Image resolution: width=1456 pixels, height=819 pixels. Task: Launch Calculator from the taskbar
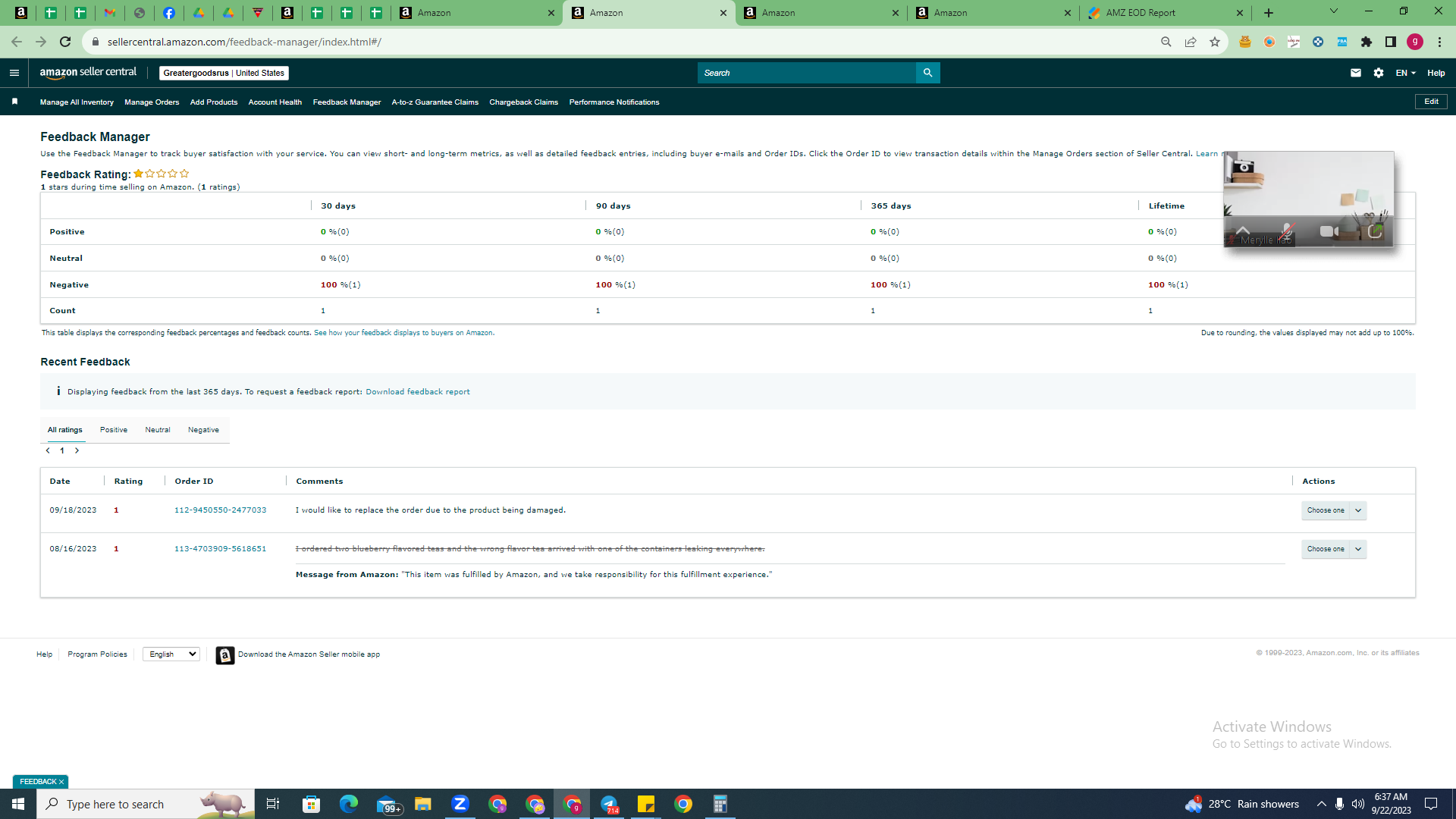720,804
